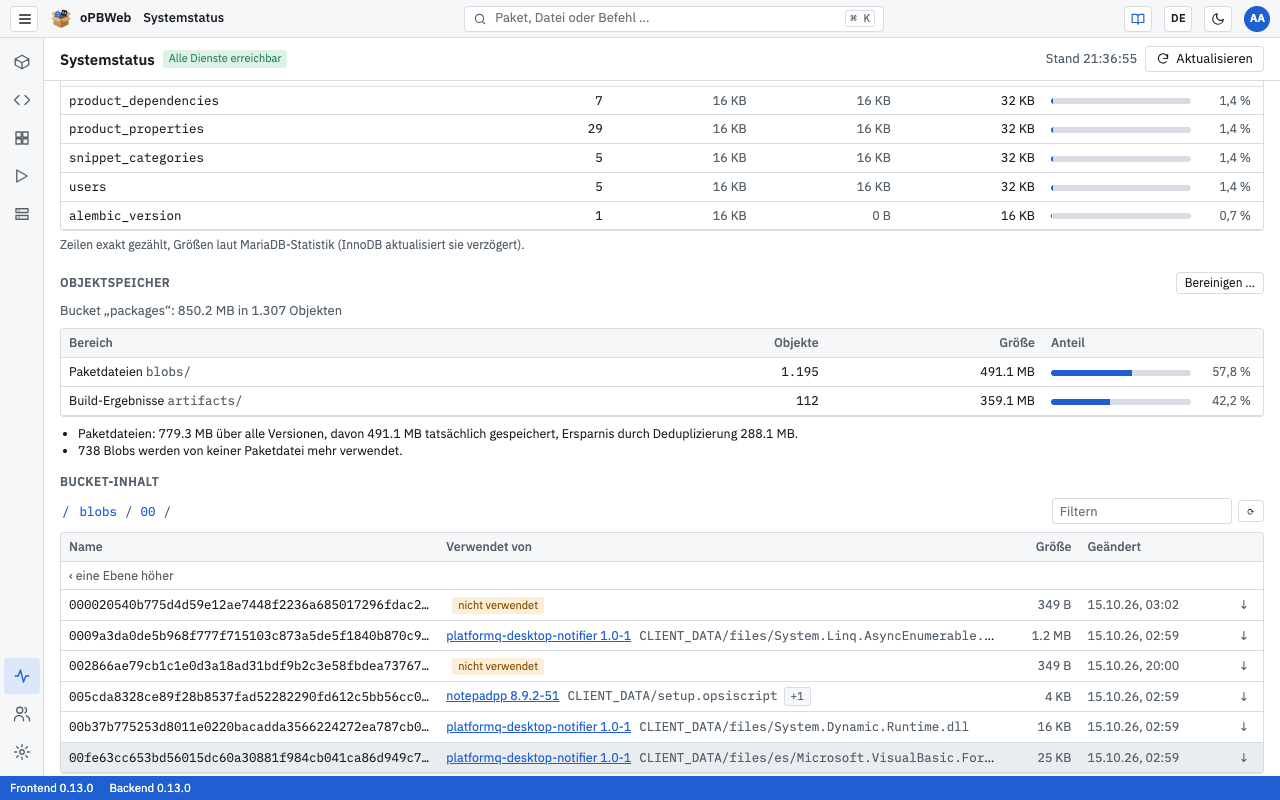The width and height of the screenshot is (1280, 800).
Task: Open the four-squares grid icon in sidebar
Action: 22,138
